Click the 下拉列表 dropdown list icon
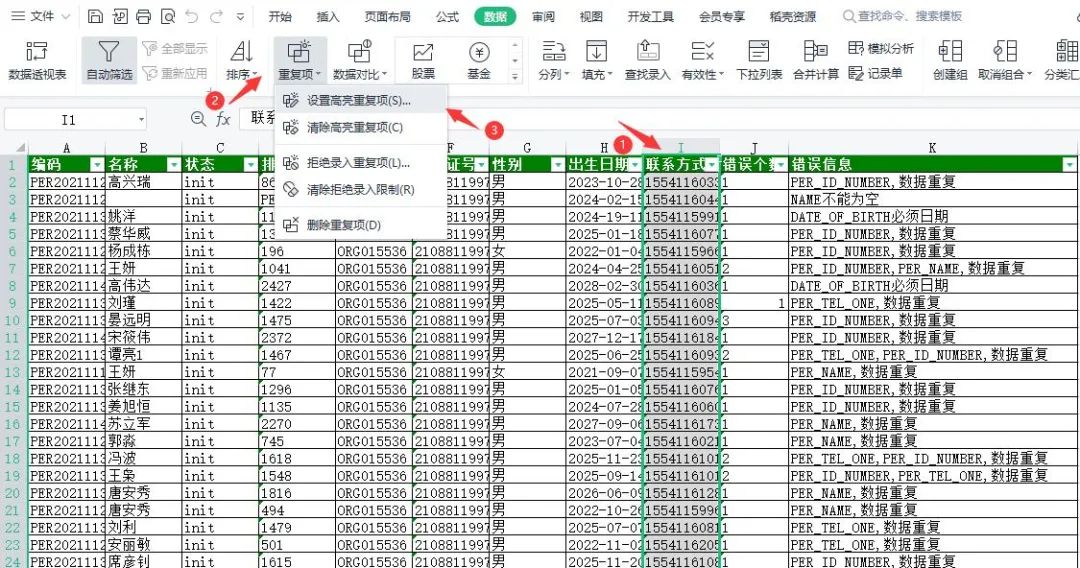 click(758, 60)
